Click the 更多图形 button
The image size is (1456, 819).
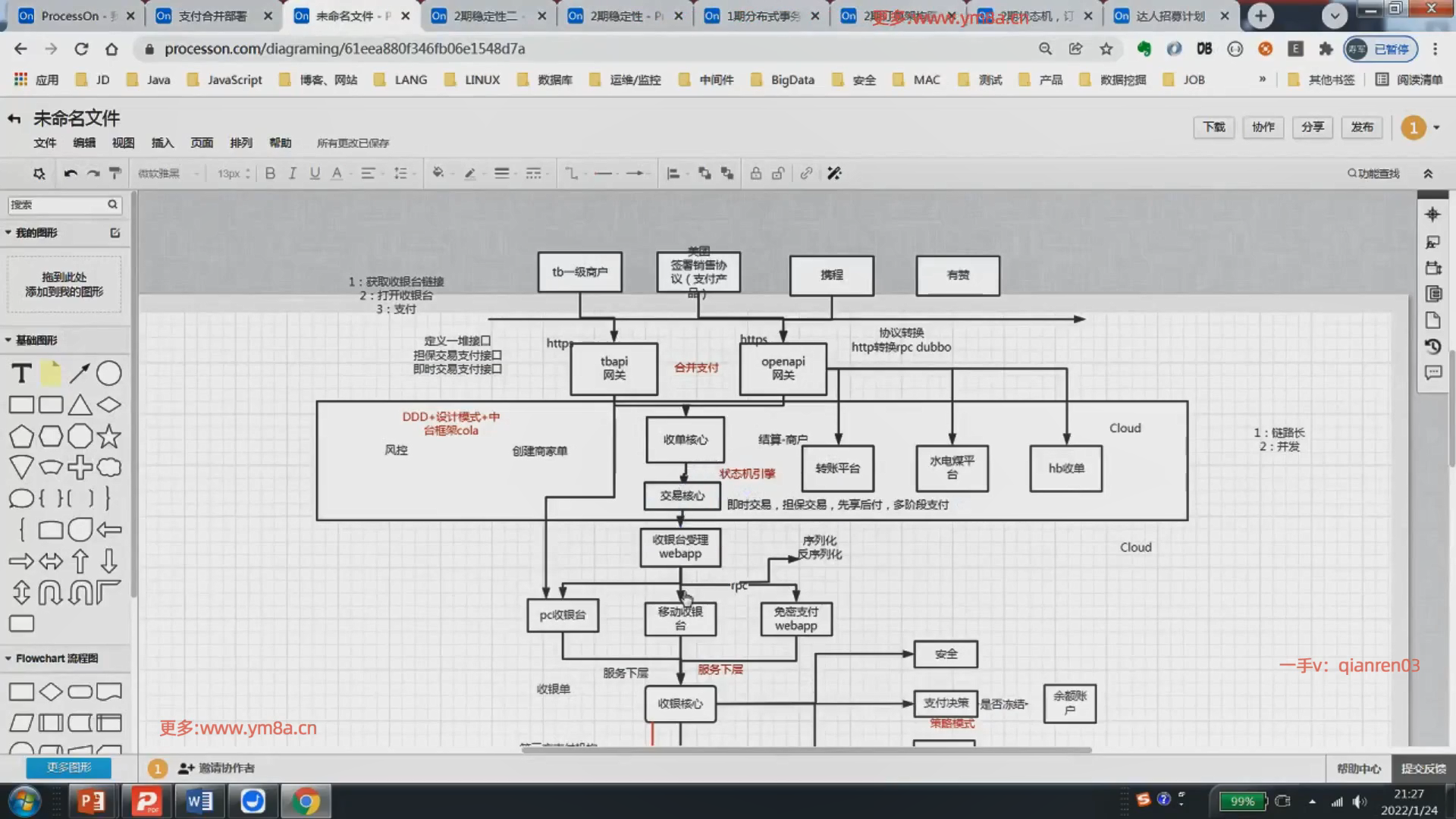68,767
